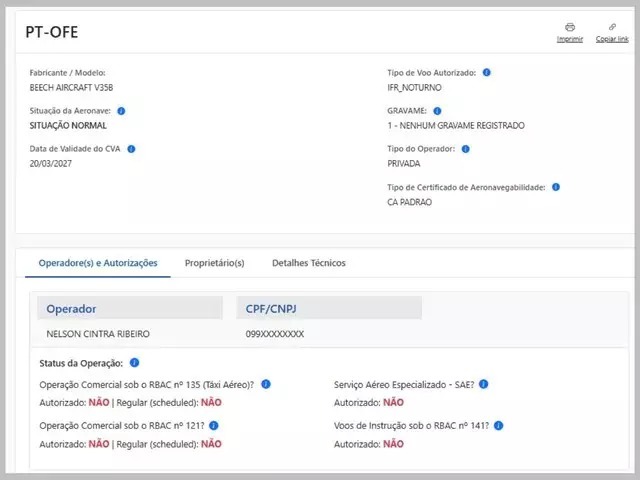Click the Imprimir printer icon
The width and height of the screenshot is (640, 480).
point(570,27)
